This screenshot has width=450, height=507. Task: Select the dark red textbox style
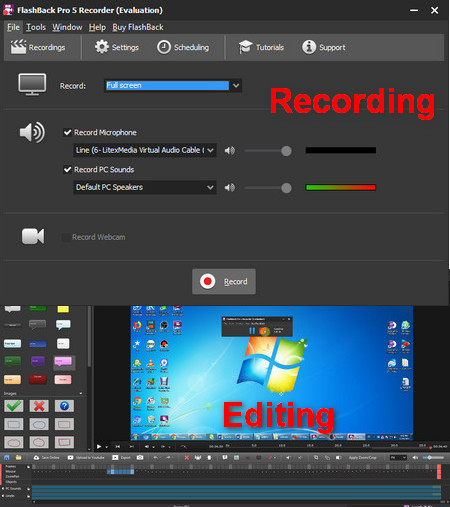click(38, 379)
